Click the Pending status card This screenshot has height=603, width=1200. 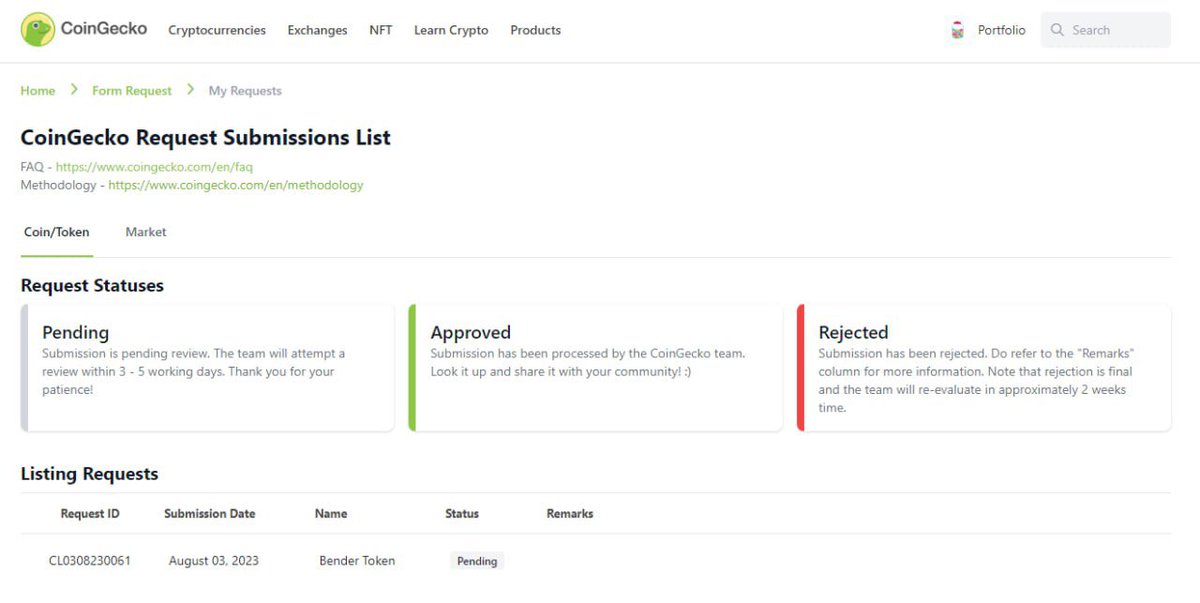(208, 368)
